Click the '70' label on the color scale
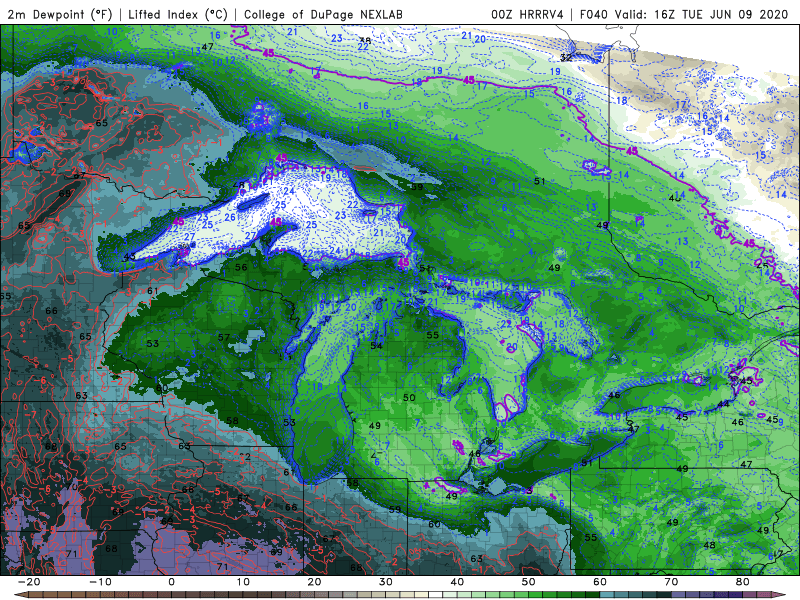Screen dimensions: 800x600 [671, 582]
